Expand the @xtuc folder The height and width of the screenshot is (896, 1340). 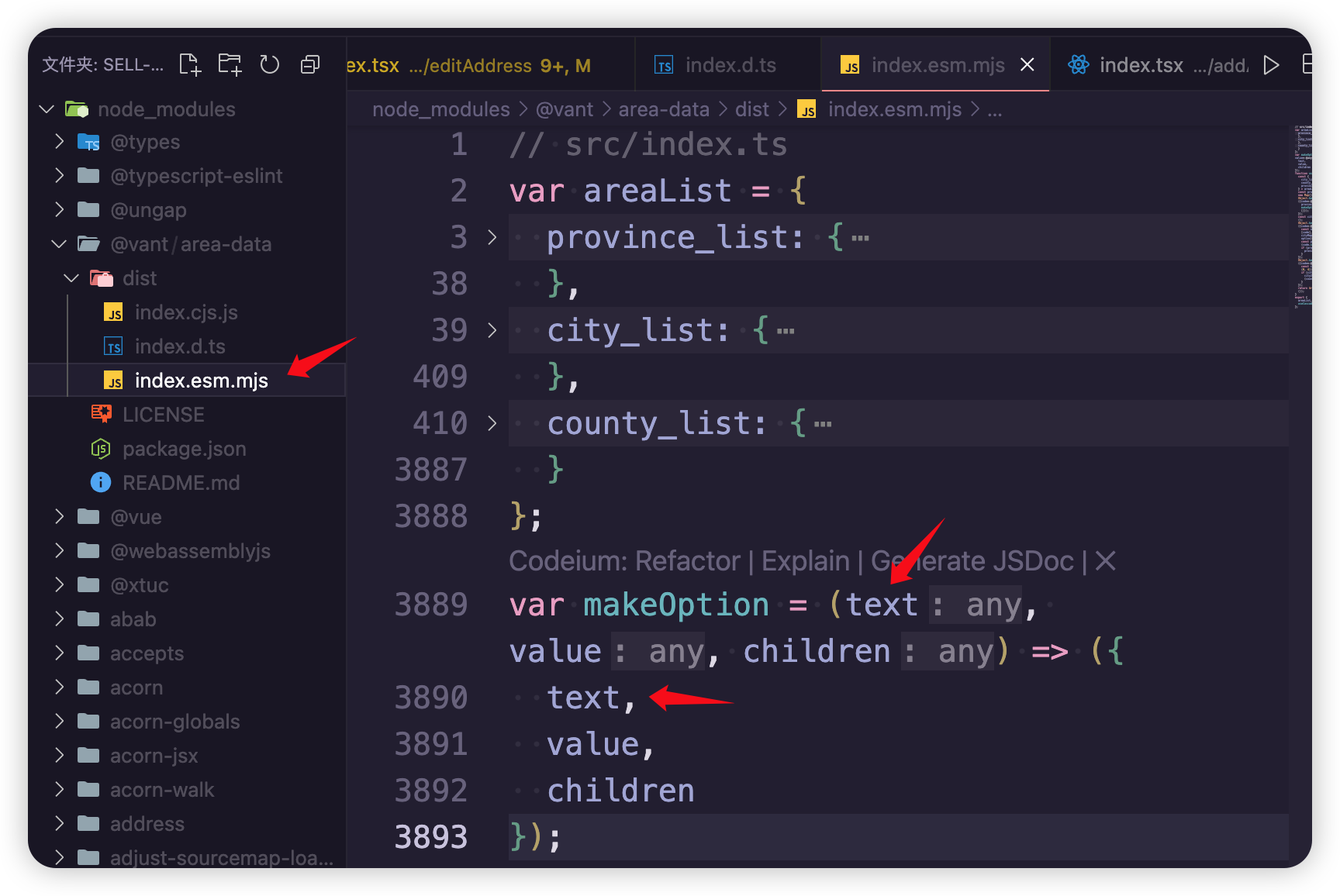click(59, 585)
